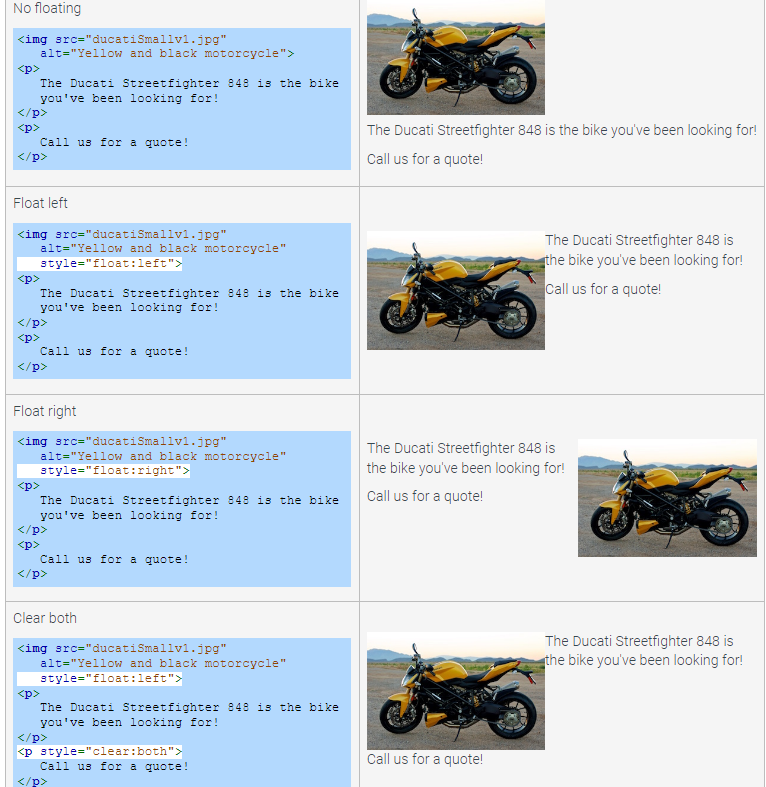Click "Call us for a quote!" beside the Float left image

click(x=603, y=289)
